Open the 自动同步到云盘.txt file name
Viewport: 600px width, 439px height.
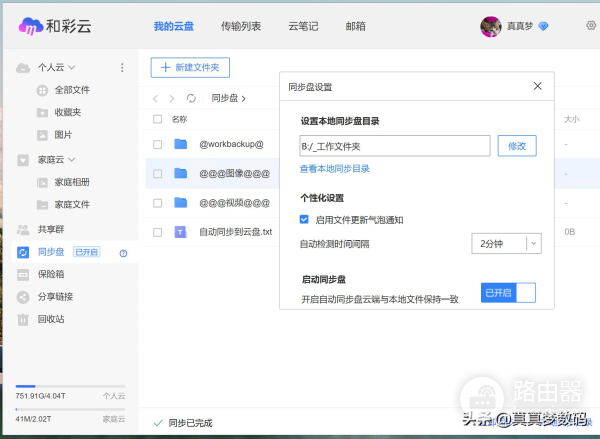(236, 232)
